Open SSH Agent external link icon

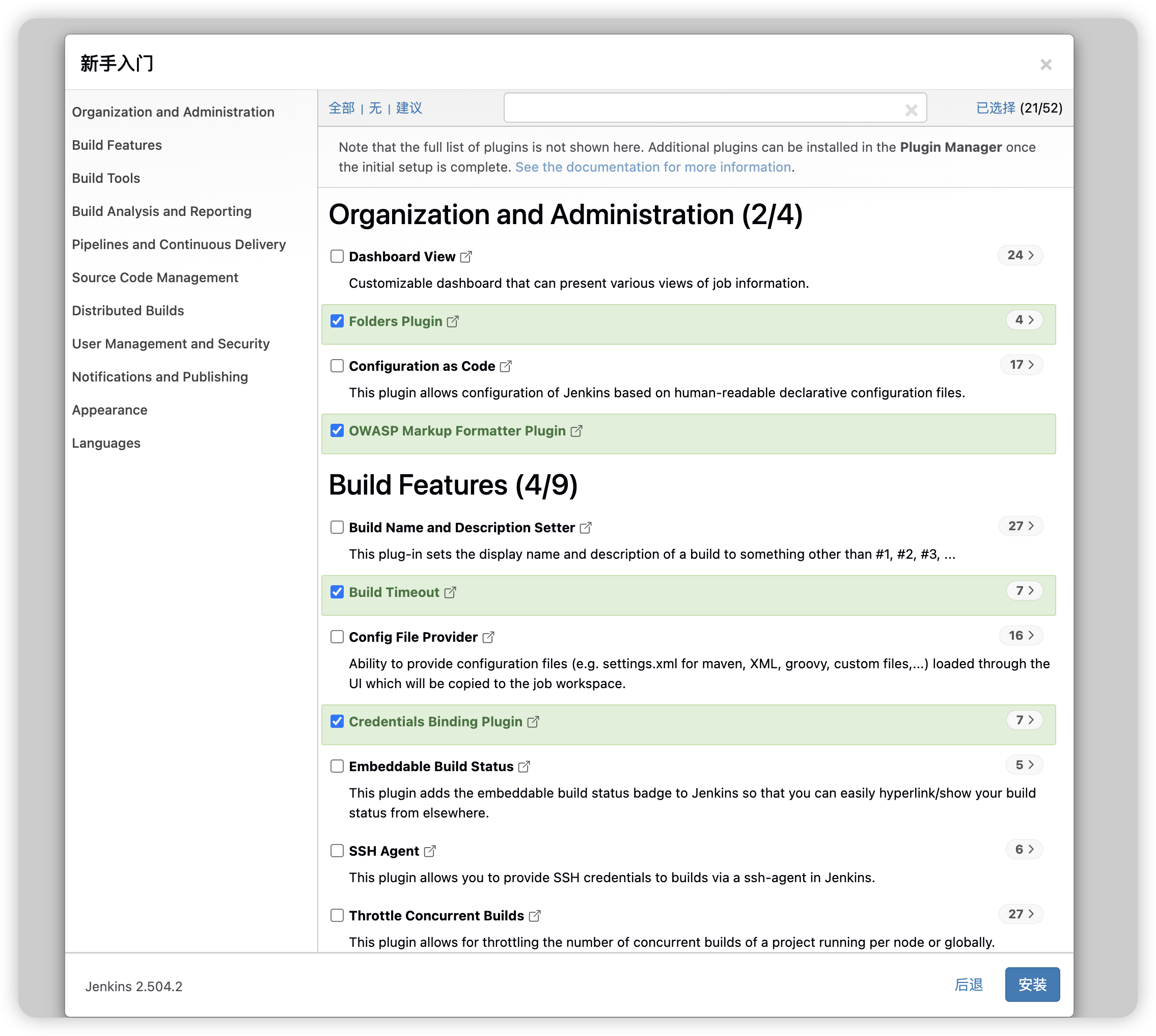point(430,852)
